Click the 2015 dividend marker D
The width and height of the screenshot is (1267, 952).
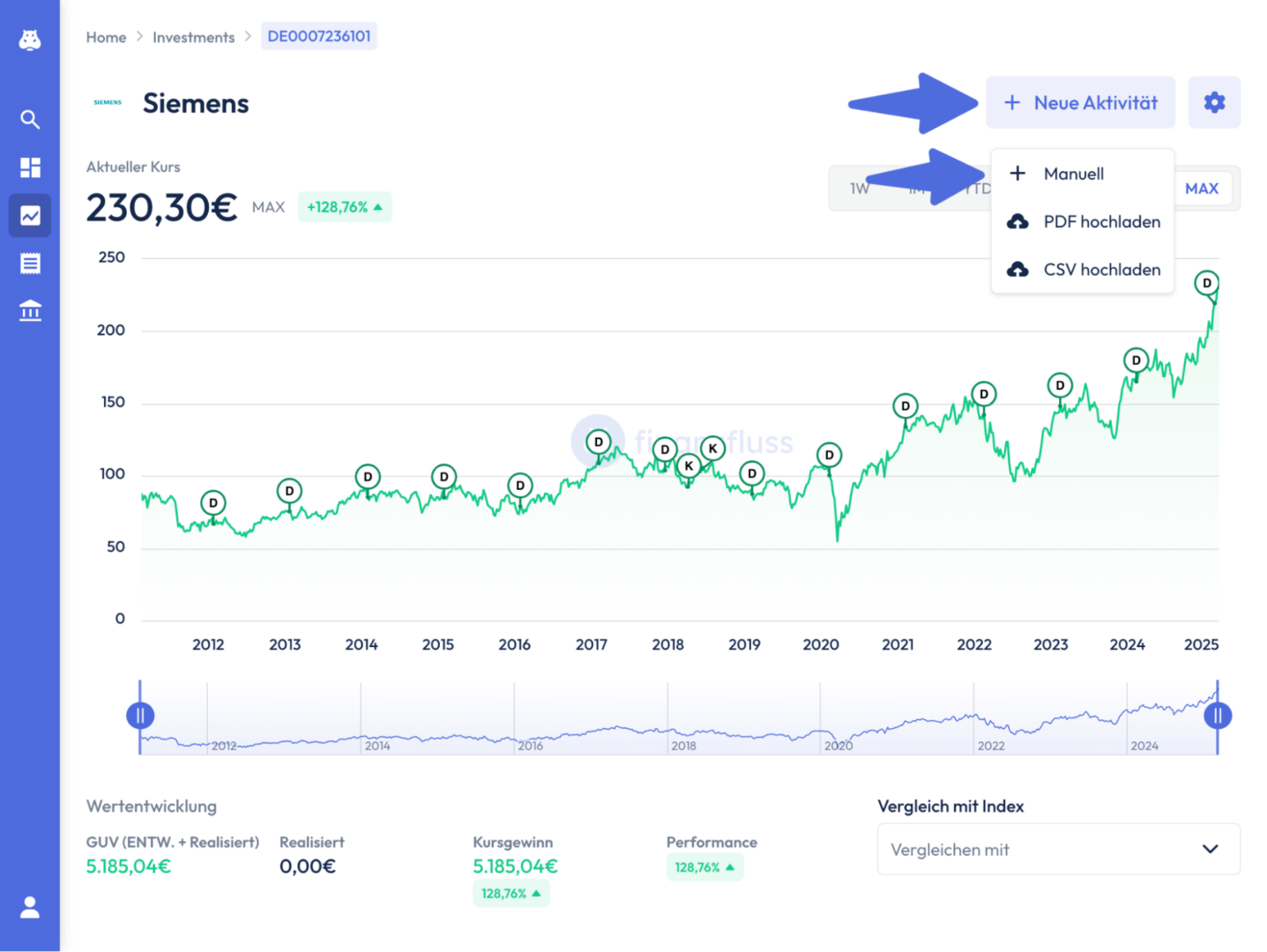coord(443,477)
